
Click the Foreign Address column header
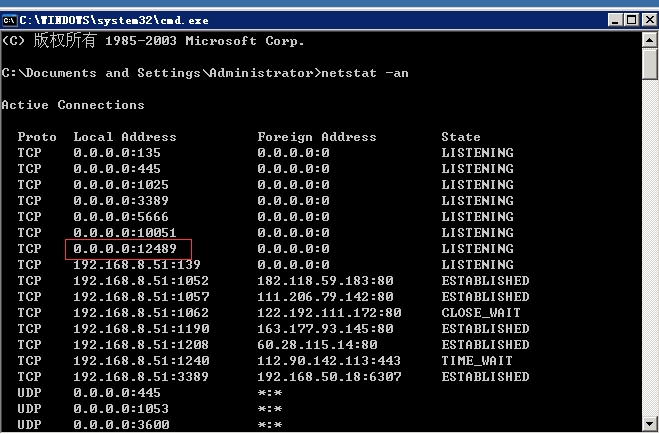pos(317,137)
